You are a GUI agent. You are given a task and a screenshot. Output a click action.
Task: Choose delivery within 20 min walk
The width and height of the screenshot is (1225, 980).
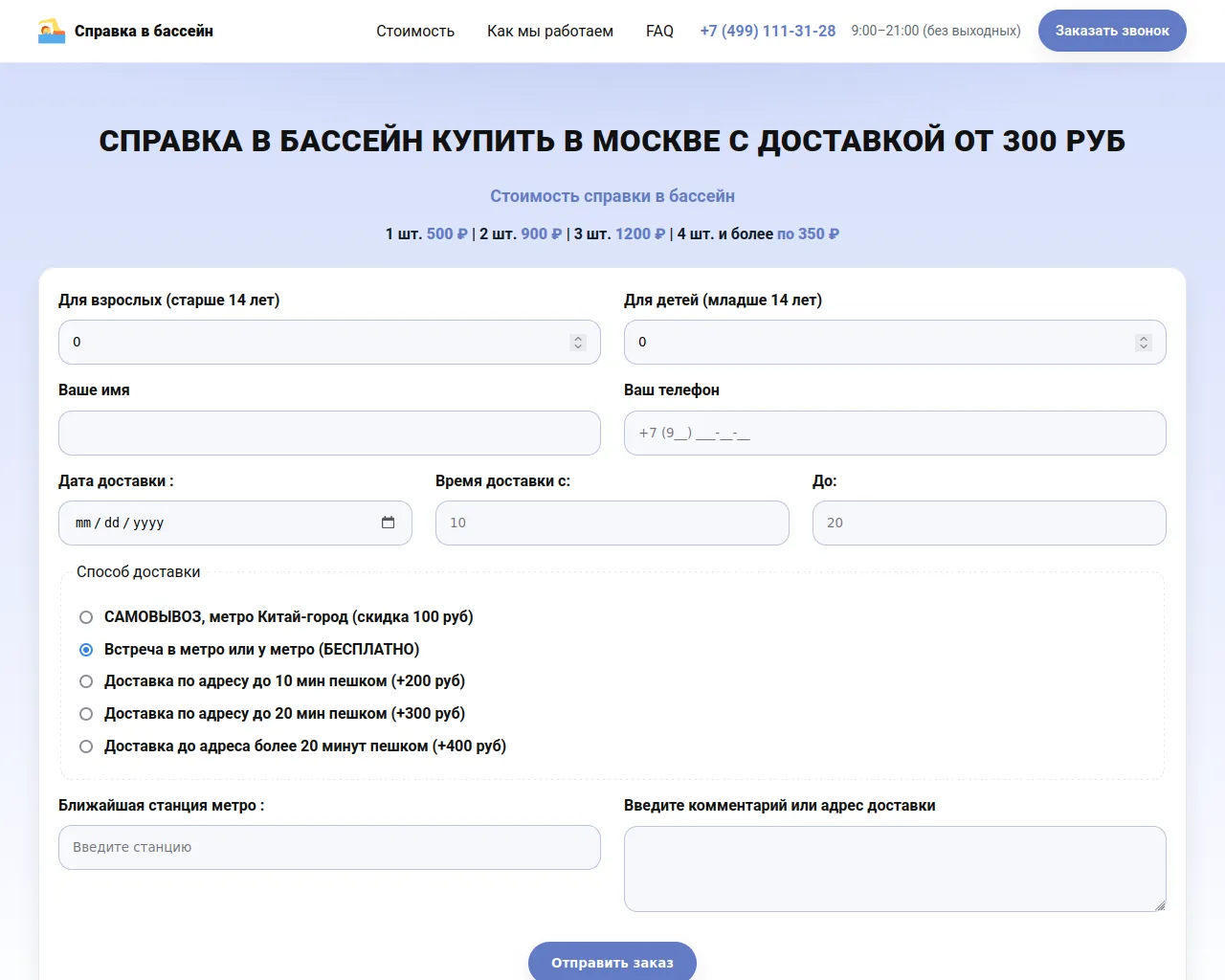[x=86, y=714]
